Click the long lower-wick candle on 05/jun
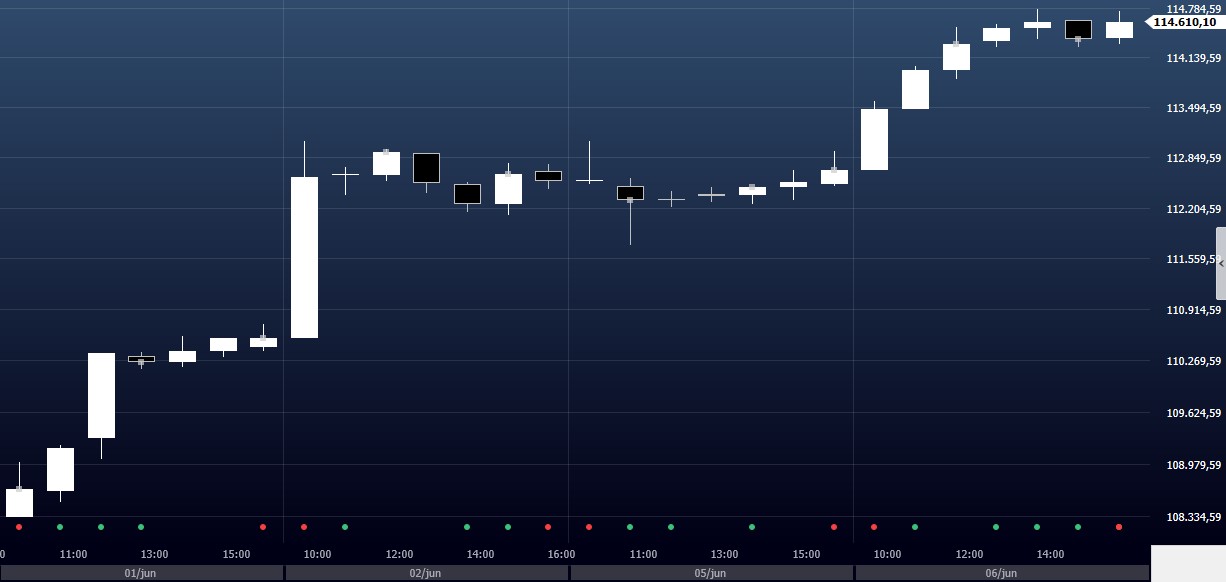 [630, 193]
